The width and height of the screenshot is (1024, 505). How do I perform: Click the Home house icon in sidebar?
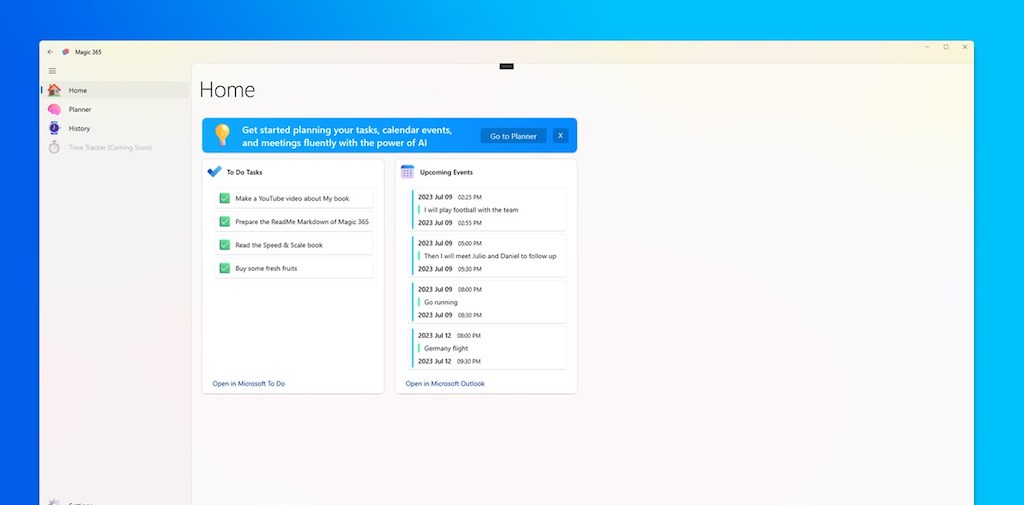54,90
